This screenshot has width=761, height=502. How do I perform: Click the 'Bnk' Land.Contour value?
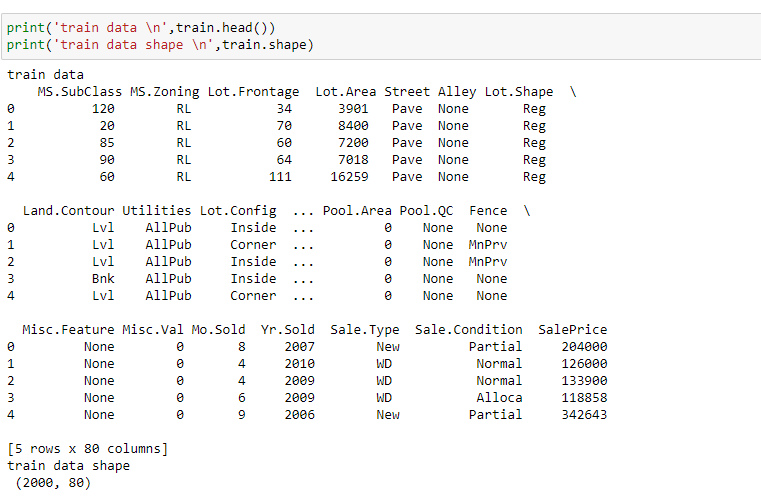click(x=103, y=279)
